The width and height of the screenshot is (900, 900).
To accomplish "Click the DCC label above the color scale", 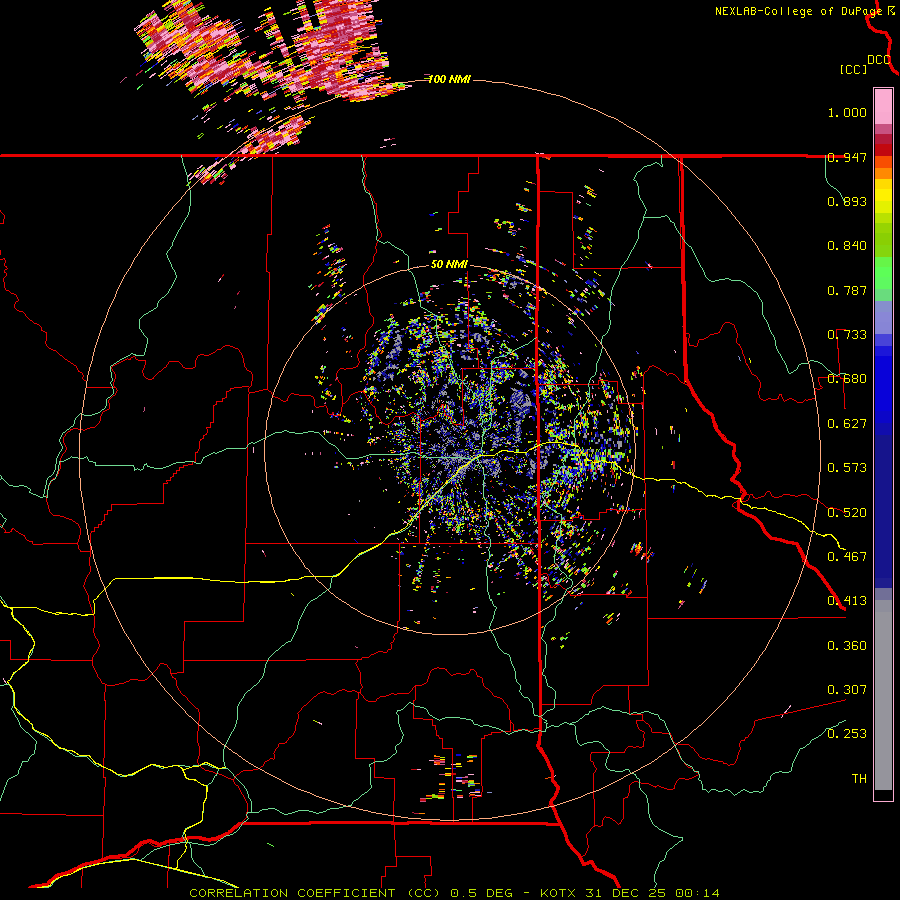I will 879,60.
